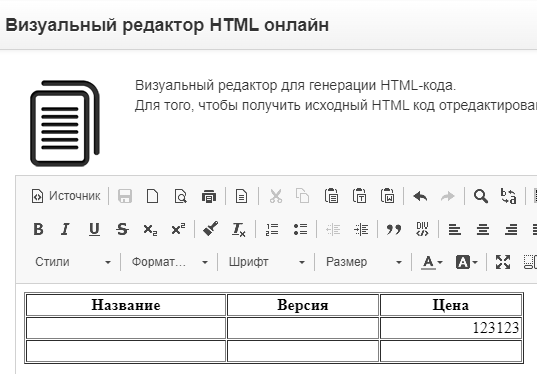Click the cell containing 123123
Screen dimensions: 537x374
coord(451,328)
